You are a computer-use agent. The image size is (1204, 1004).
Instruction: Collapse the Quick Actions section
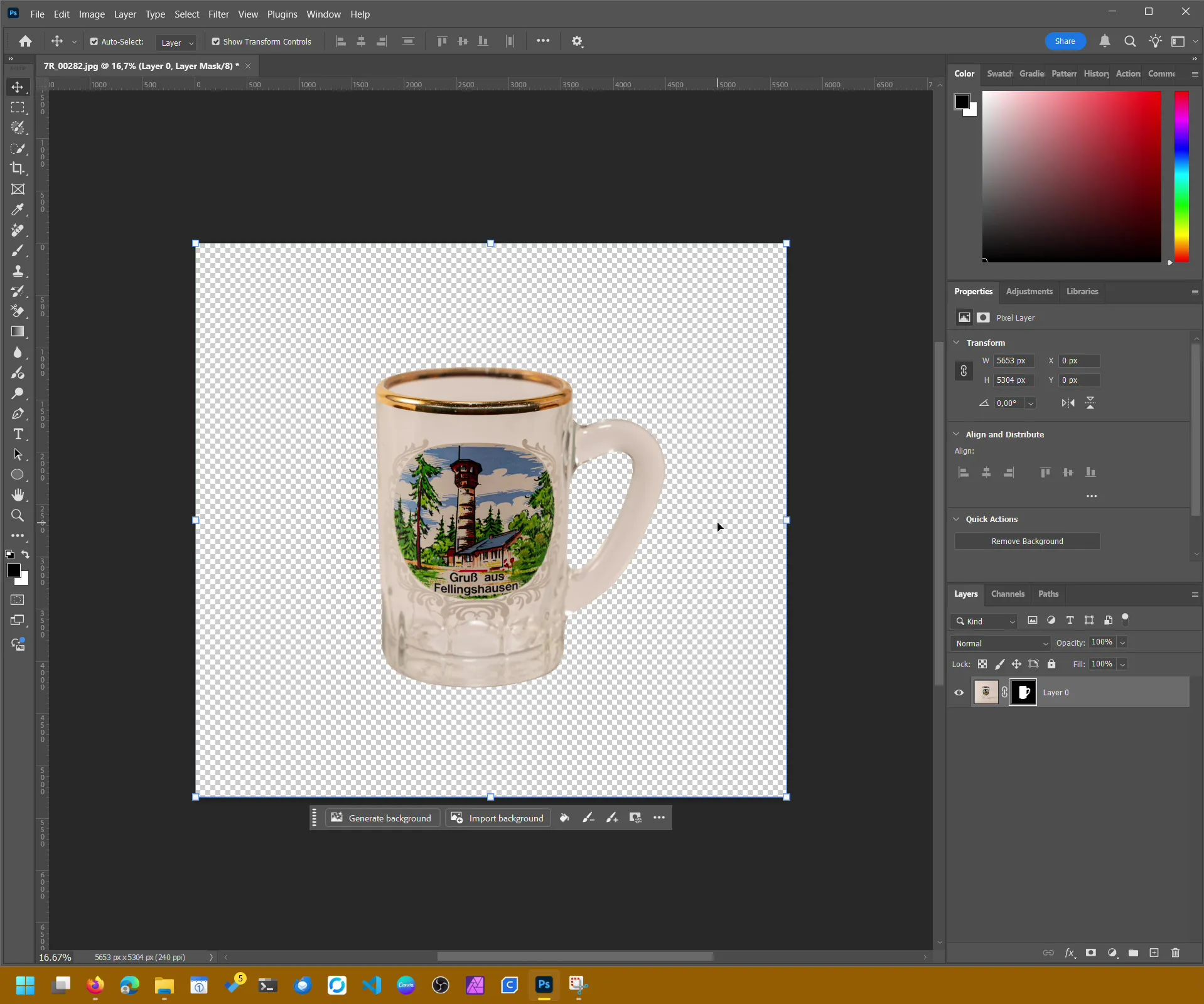click(956, 519)
